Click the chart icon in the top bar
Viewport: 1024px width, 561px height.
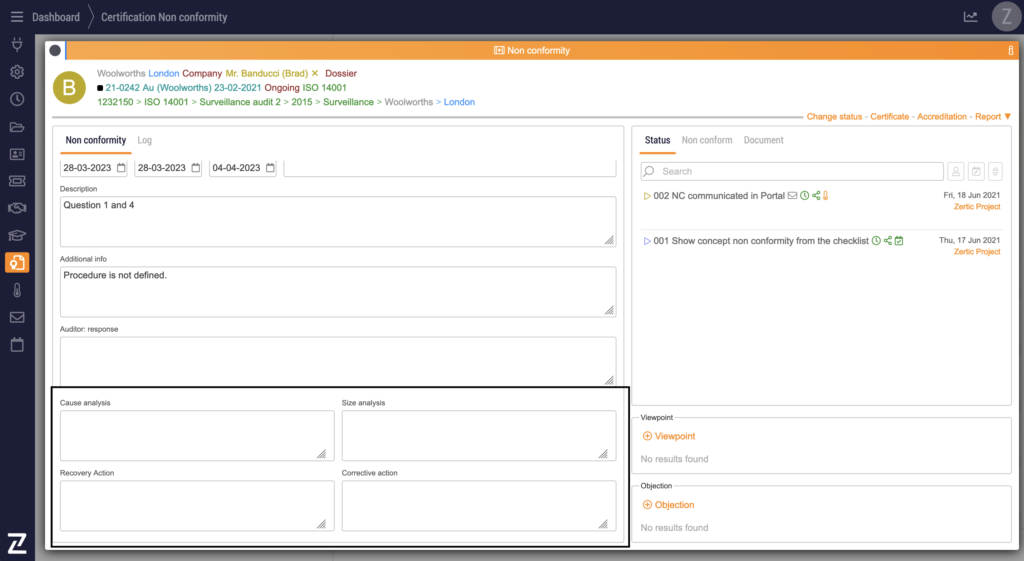pyautogui.click(x=970, y=17)
